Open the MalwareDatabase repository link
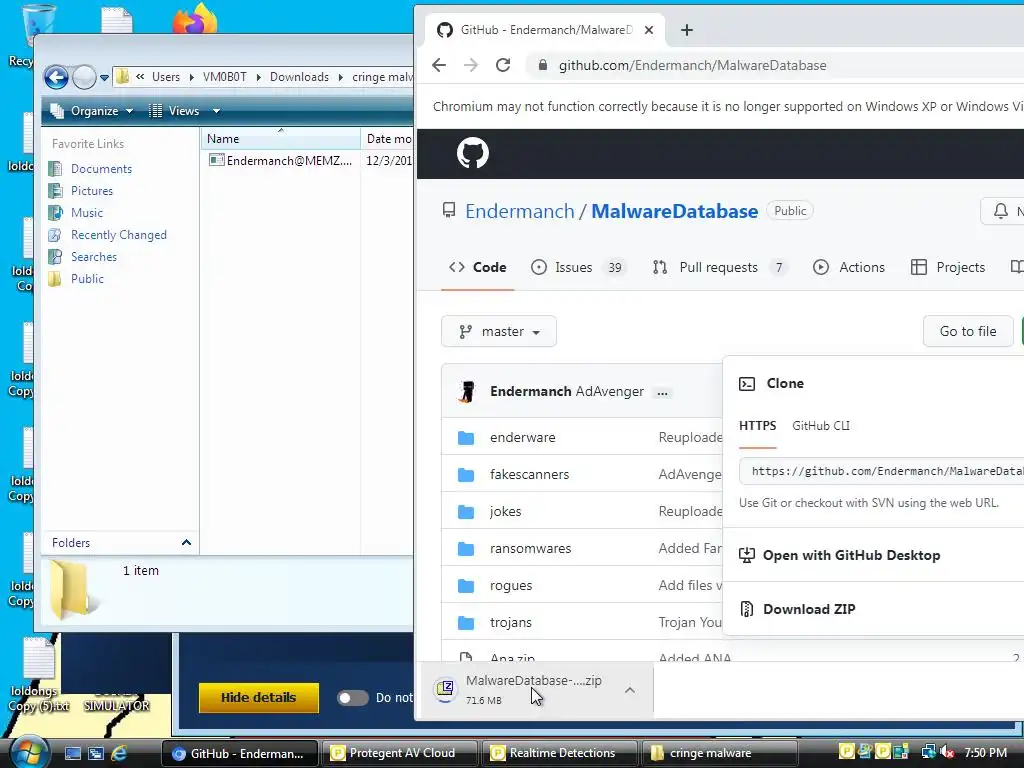Image resolution: width=1024 pixels, height=768 pixels. coord(675,212)
